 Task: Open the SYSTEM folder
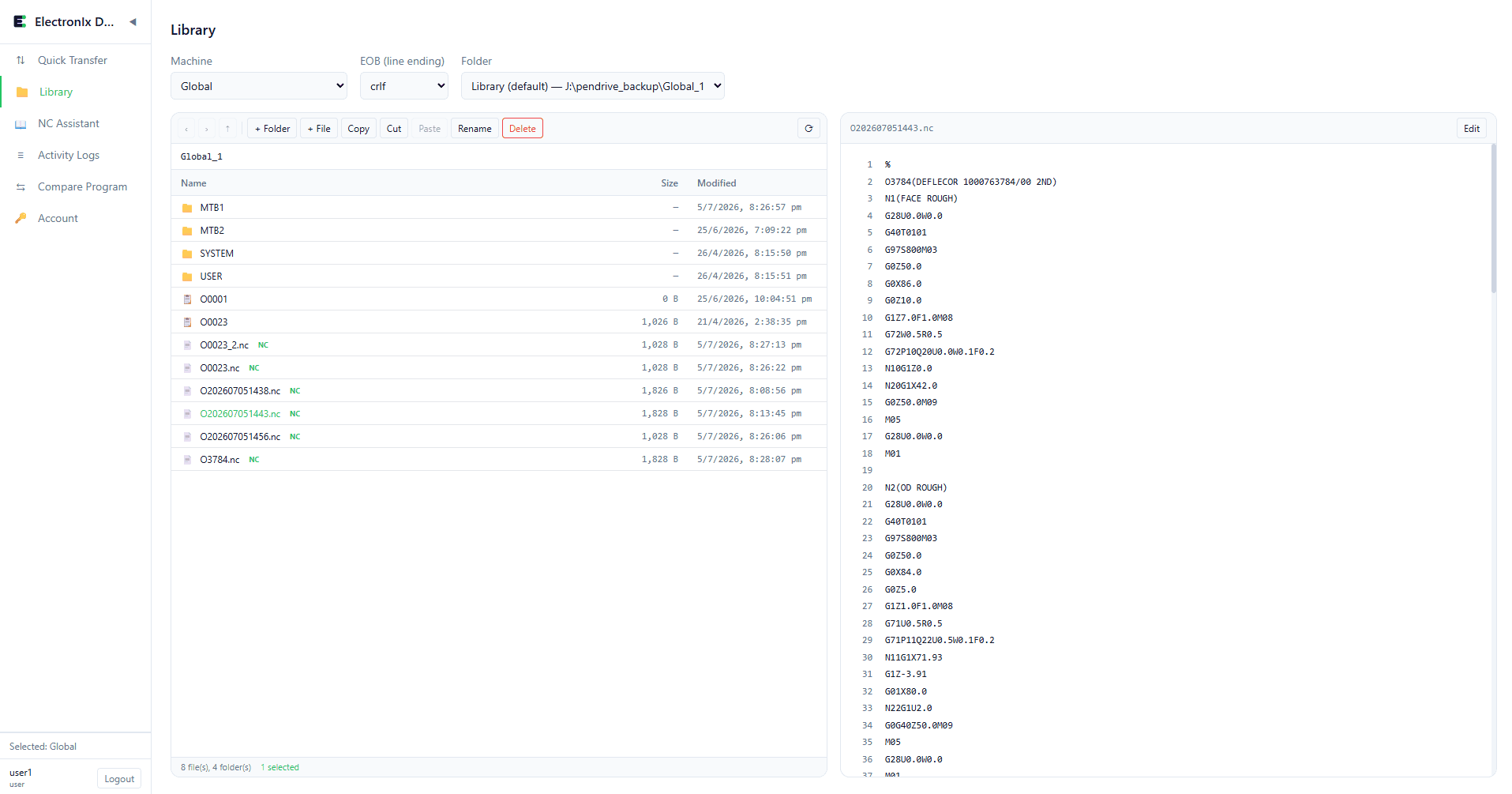499,253
